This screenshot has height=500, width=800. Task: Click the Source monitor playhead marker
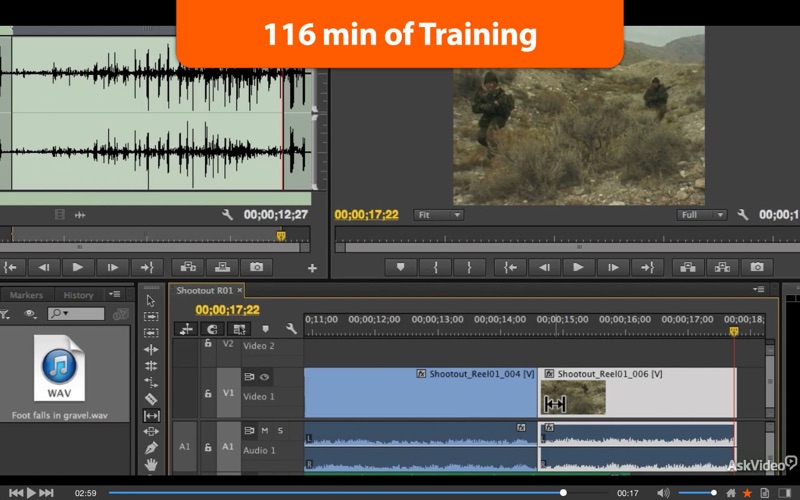pyautogui.click(x=281, y=235)
